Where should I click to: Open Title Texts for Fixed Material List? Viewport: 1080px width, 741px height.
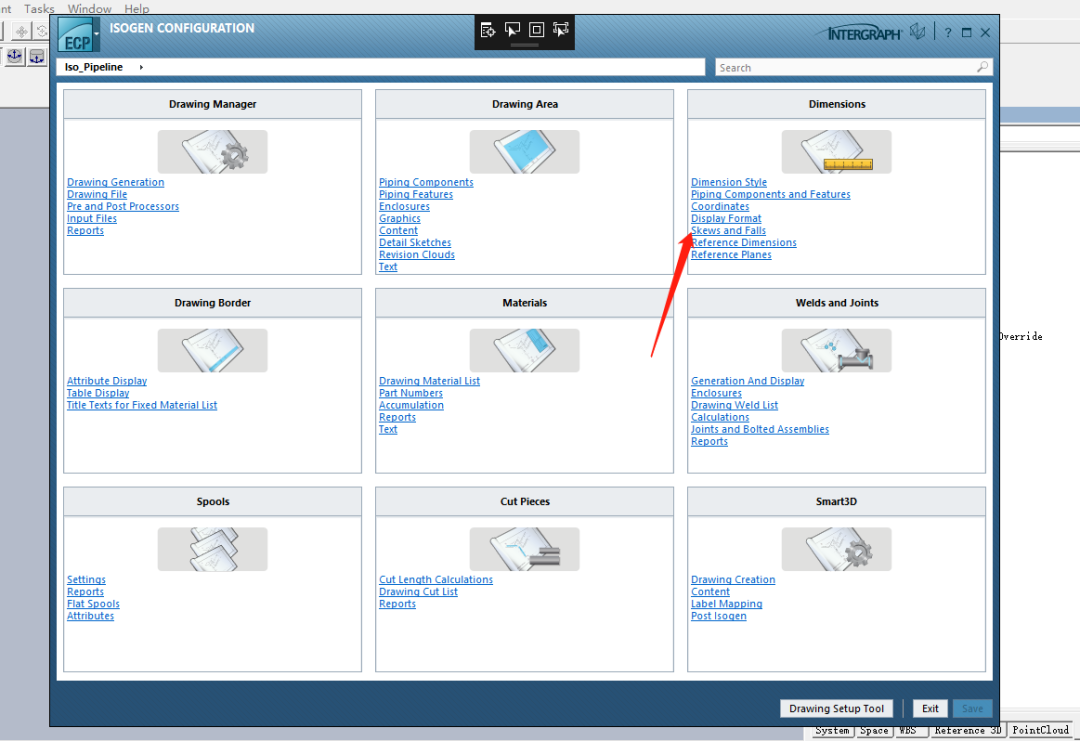click(142, 405)
